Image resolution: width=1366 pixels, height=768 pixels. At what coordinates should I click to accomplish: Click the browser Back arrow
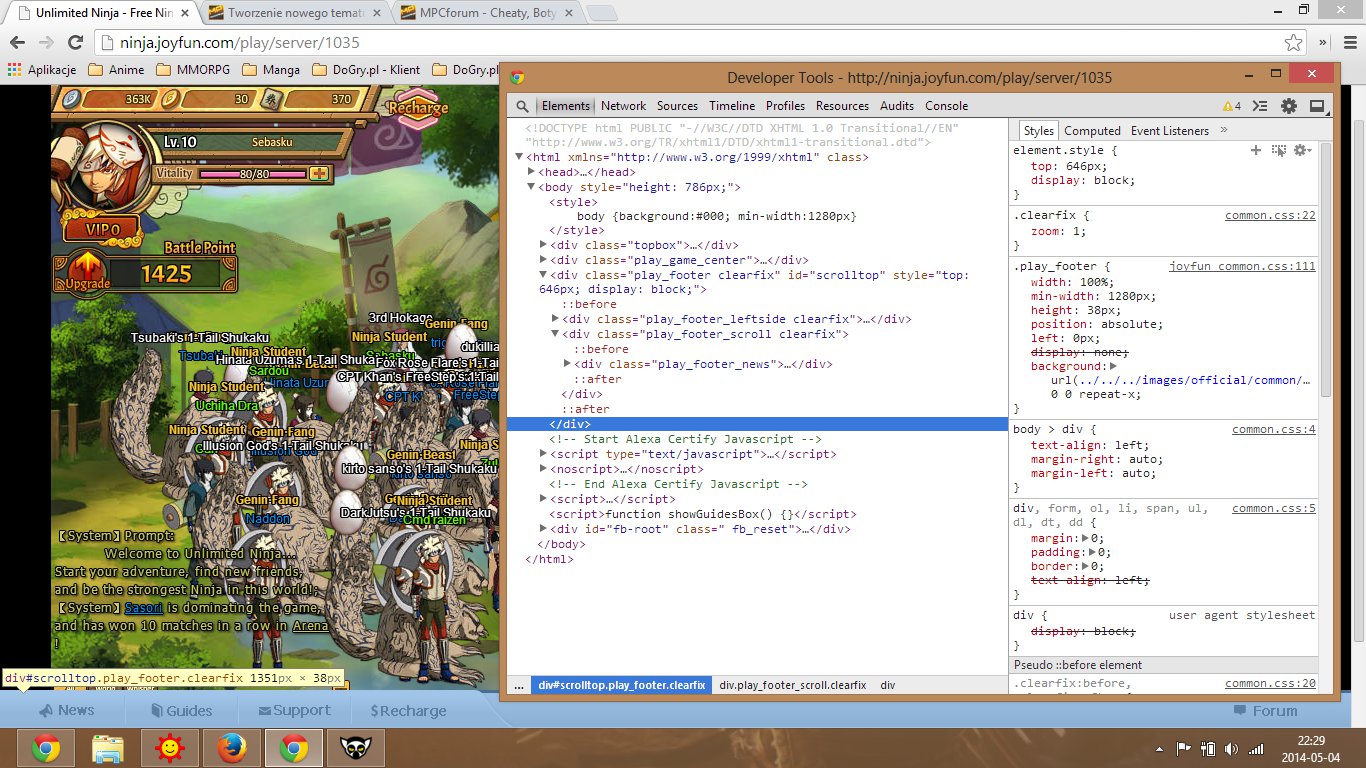18,43
